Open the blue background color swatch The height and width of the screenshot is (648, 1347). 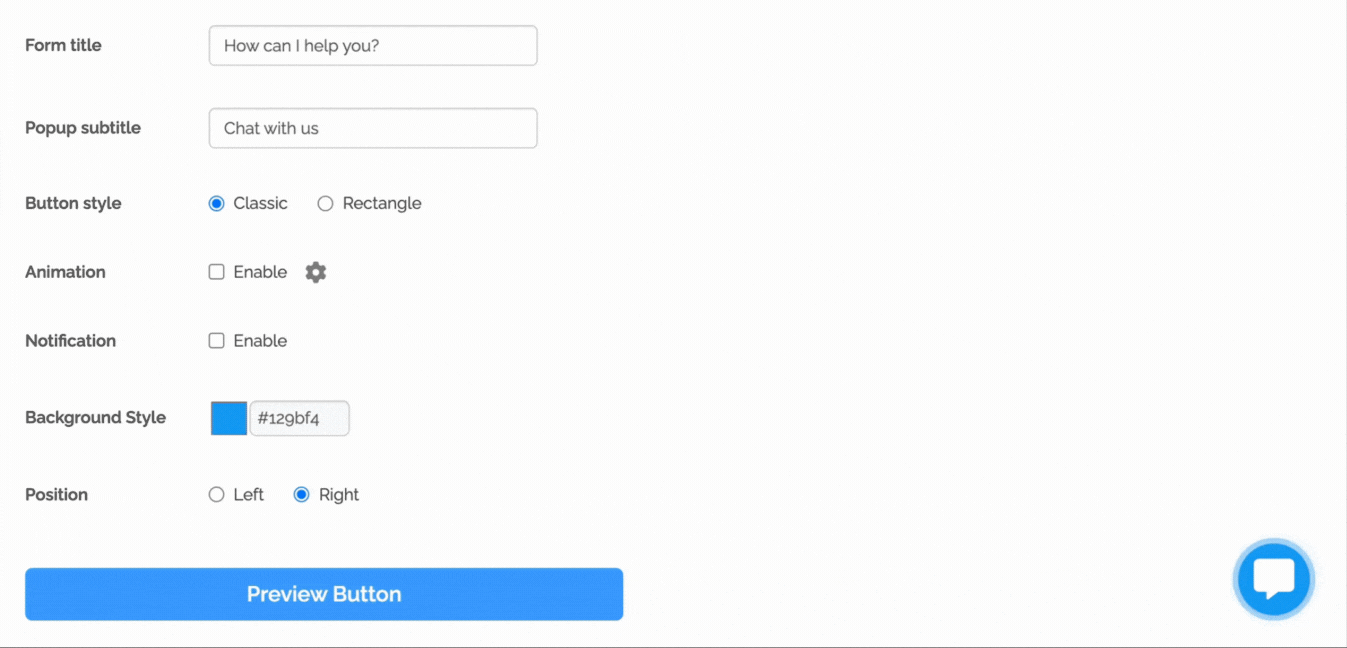pos(229,419)
